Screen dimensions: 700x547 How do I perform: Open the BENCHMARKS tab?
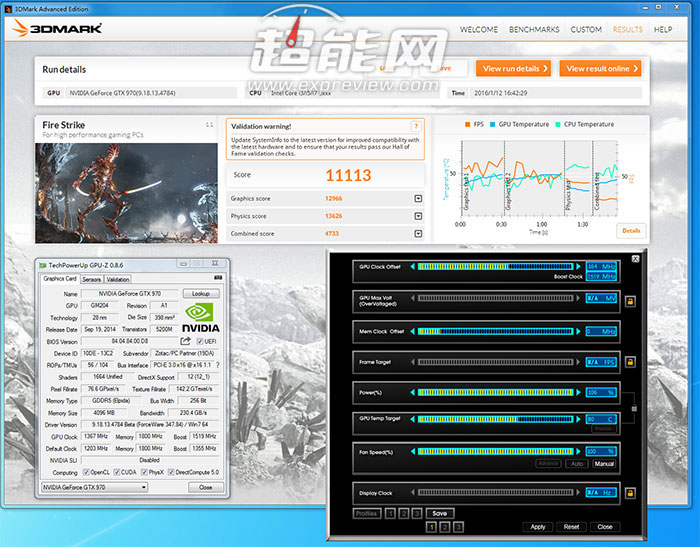coord(534,29)
